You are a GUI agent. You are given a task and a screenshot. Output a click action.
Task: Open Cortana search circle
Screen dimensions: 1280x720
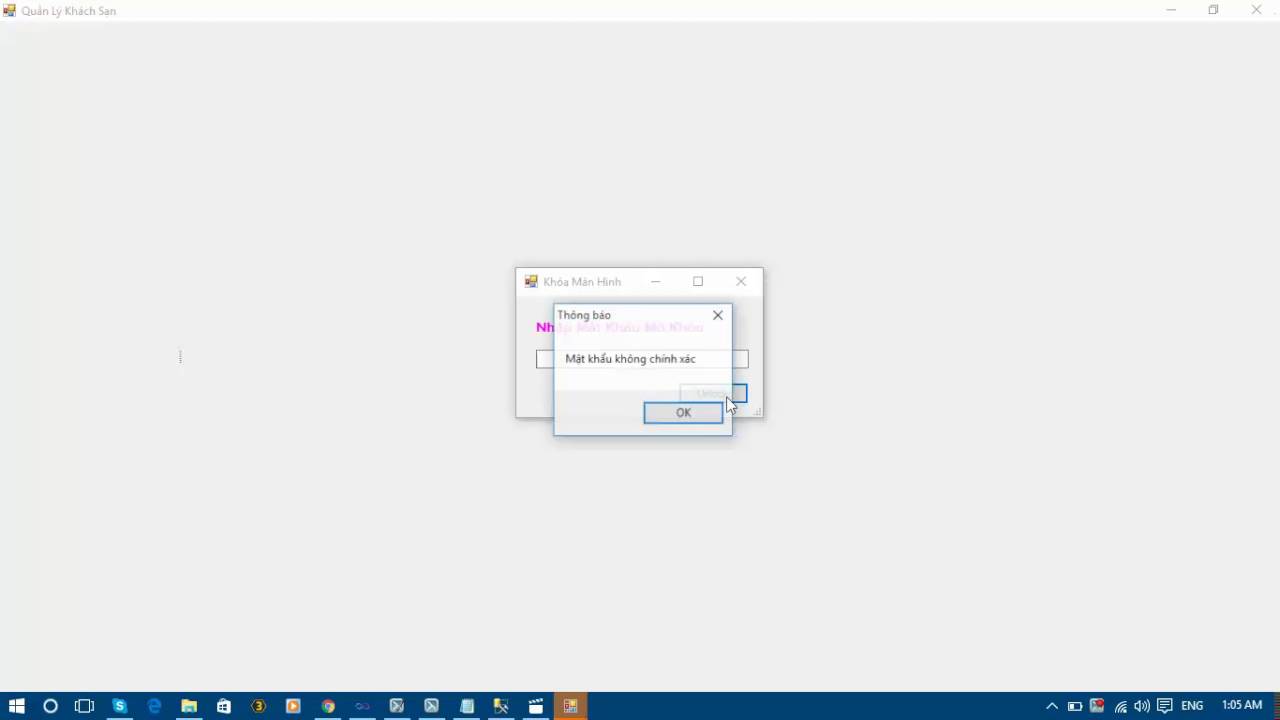point(50,706)
